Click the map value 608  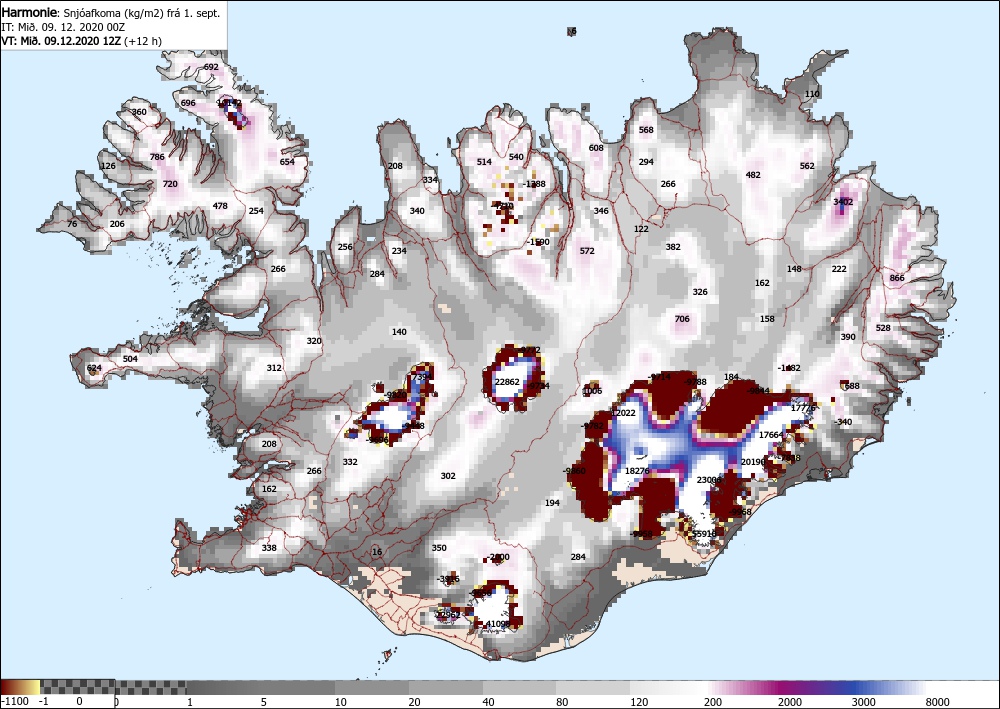(x=596, y=148)
